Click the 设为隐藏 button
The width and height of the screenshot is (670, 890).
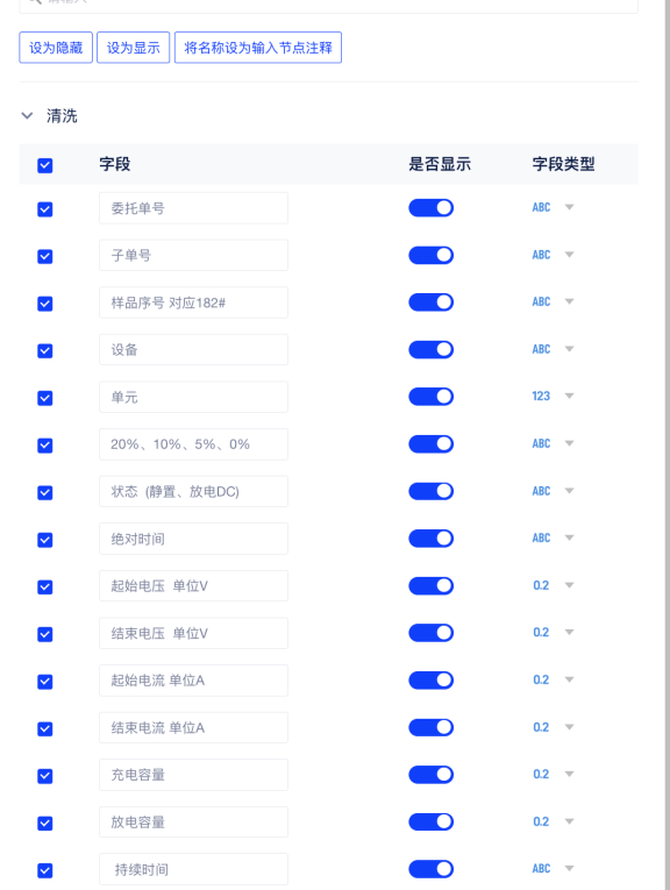click(56, 48)
